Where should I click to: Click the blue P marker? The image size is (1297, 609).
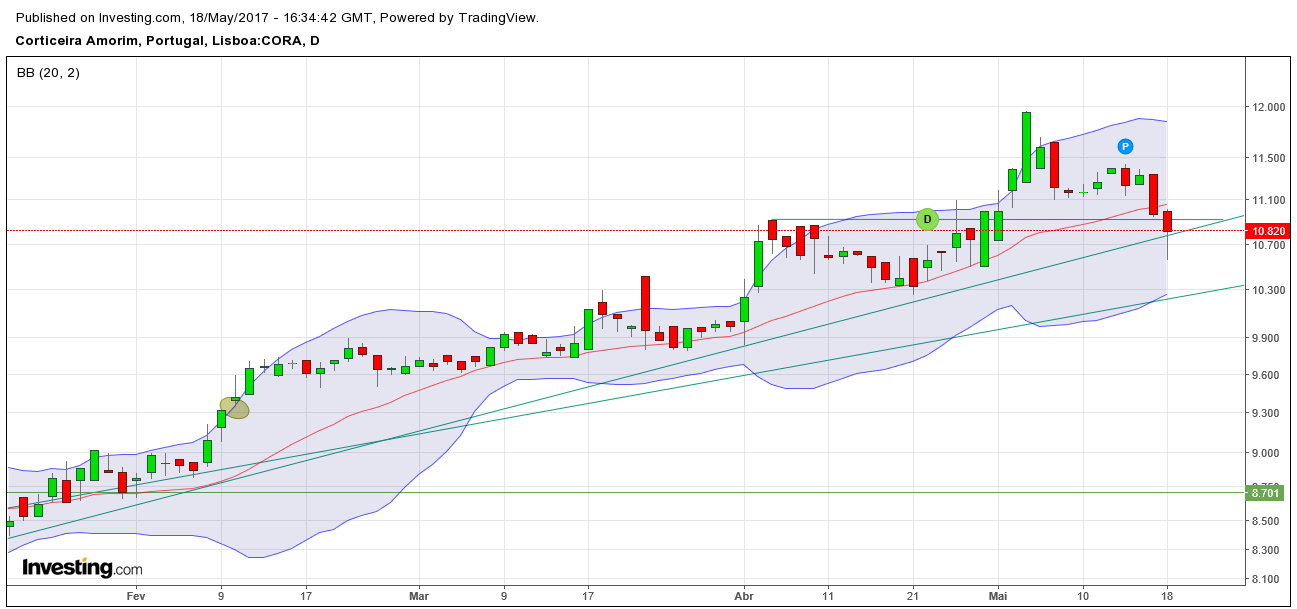[x=1125, y=146]
